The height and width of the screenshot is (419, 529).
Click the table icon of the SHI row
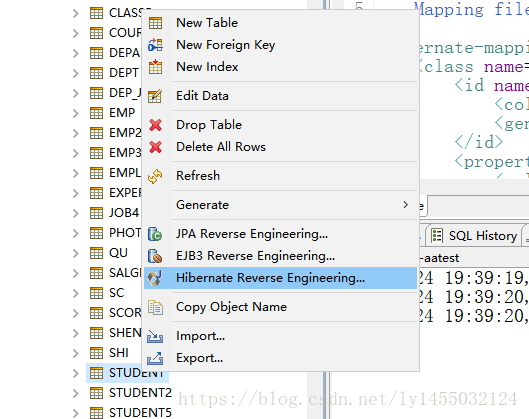[x=96, y=353]
